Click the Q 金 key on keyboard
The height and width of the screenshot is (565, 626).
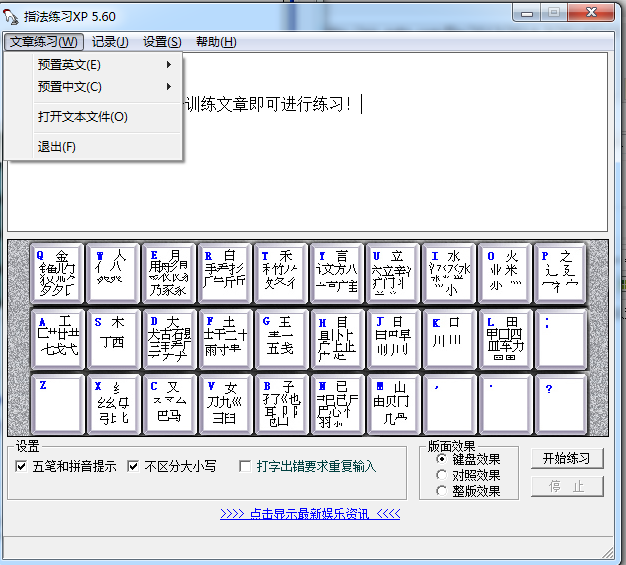tap(56, 272)
